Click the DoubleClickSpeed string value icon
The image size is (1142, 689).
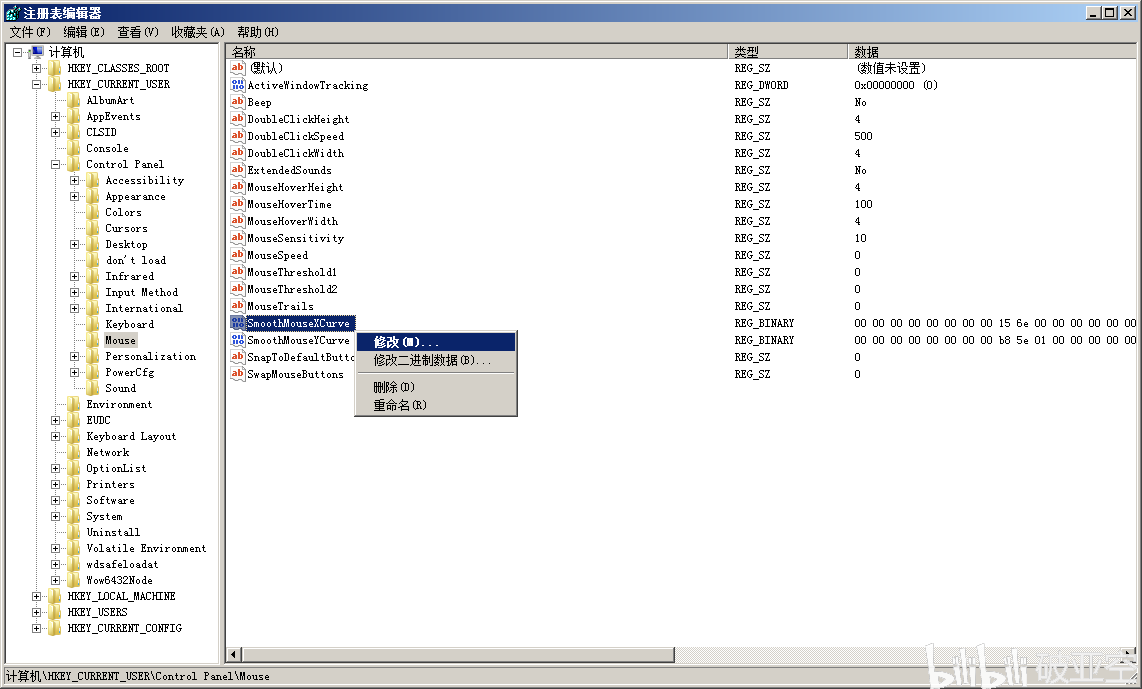237,136
